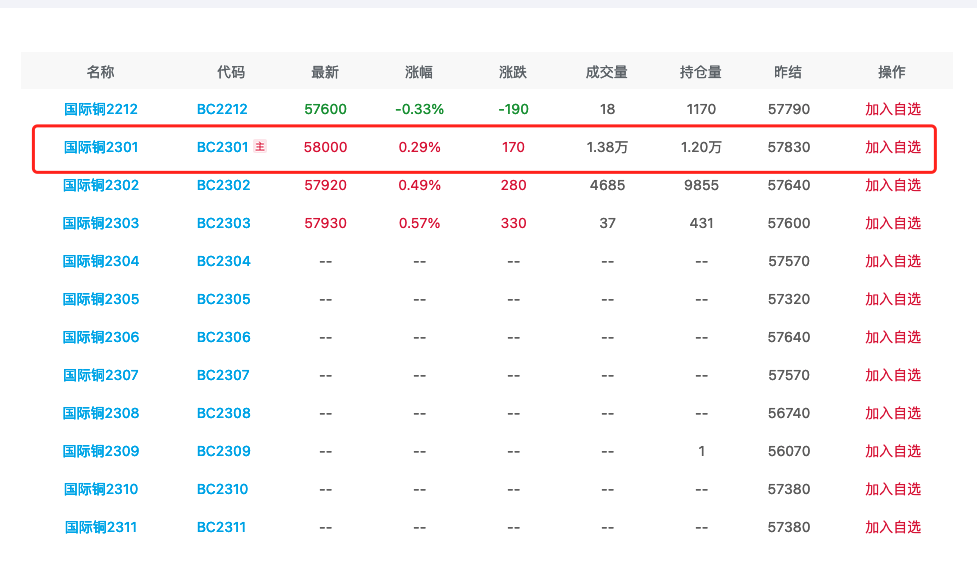Add 国际铜2309 to watchlist via 加入自选
The width and height of the screenshot is (977, 566).
pos(893,451)
